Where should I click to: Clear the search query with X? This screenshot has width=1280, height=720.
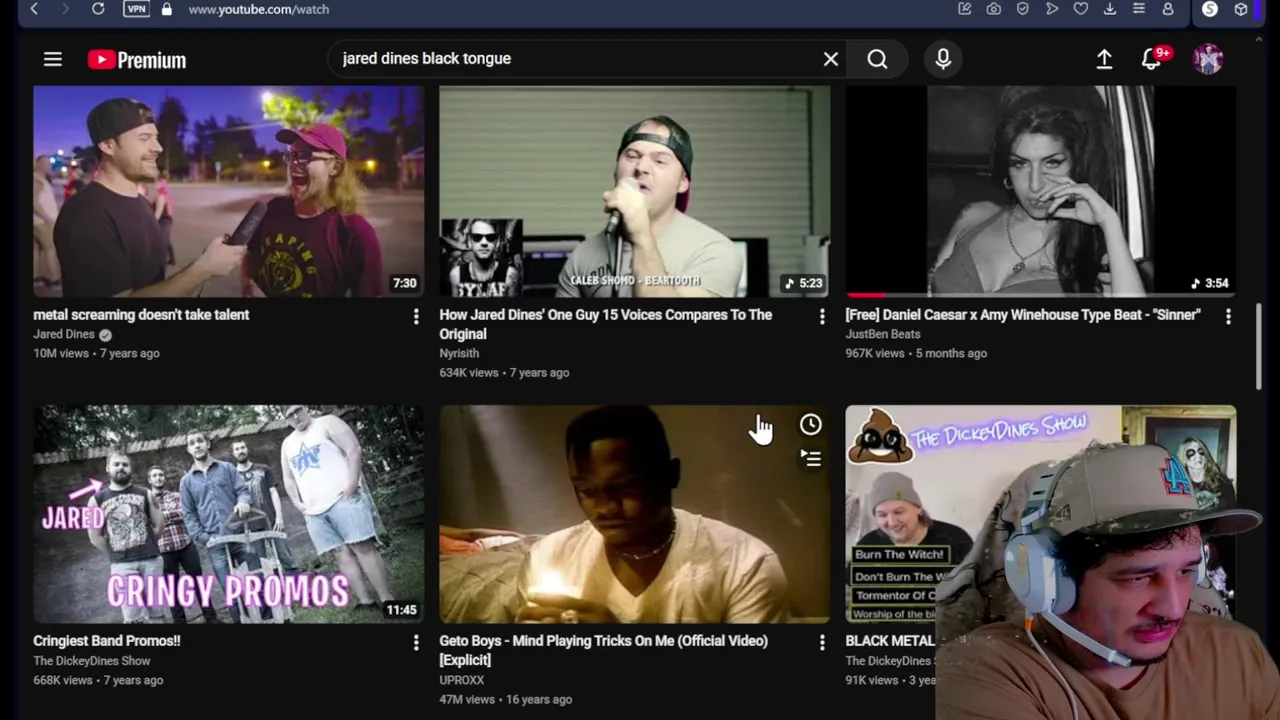831,59
